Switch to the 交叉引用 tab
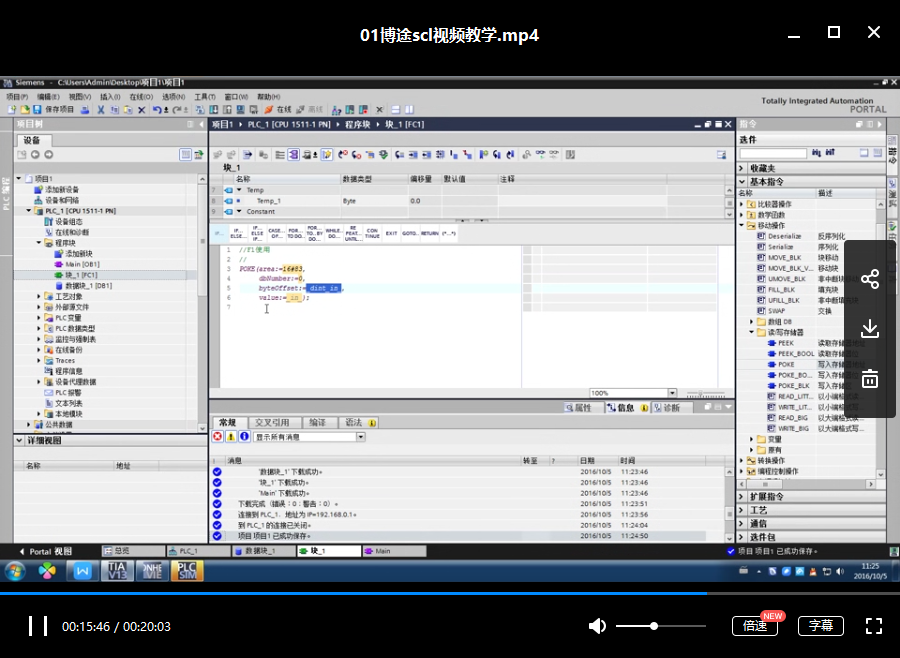 pyautogui.click(x=271, y=423)
